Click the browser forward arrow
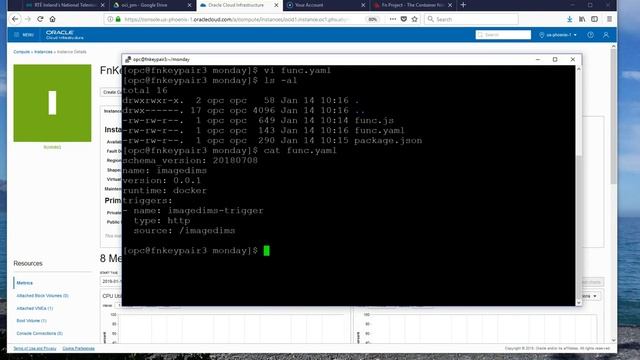 click(28, 19)
